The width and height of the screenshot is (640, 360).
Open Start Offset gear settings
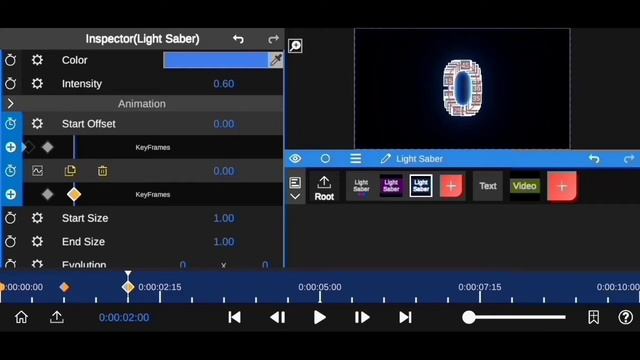coord(37,124)
